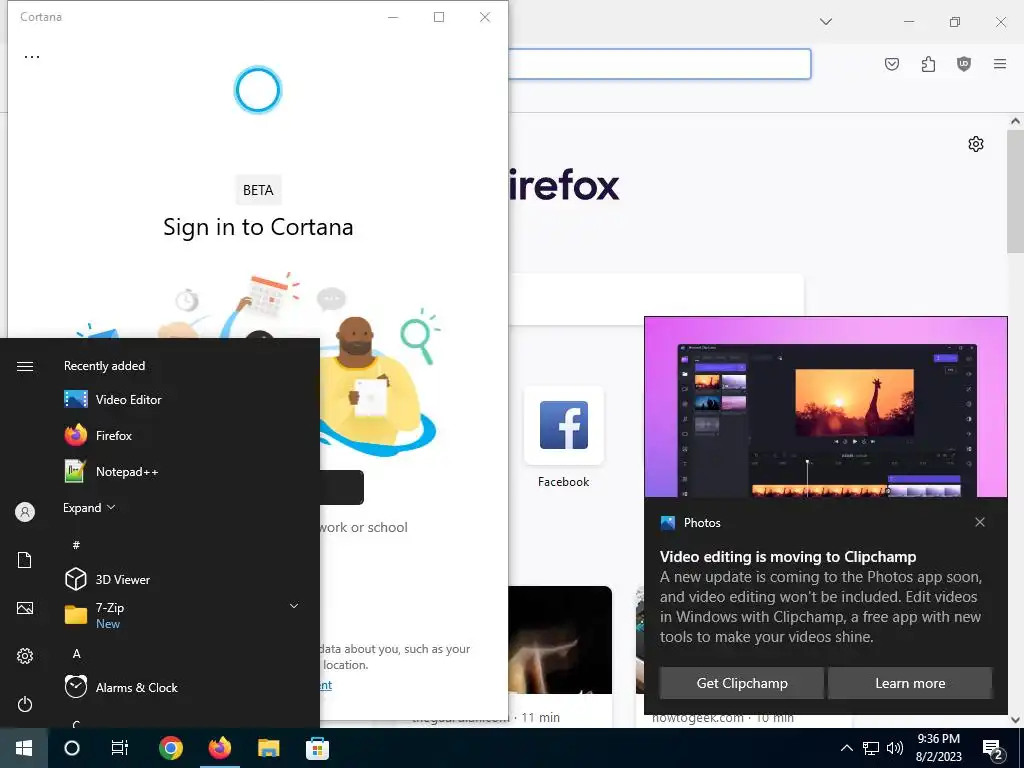Click the Cortana circle logo

pos(257,90)
